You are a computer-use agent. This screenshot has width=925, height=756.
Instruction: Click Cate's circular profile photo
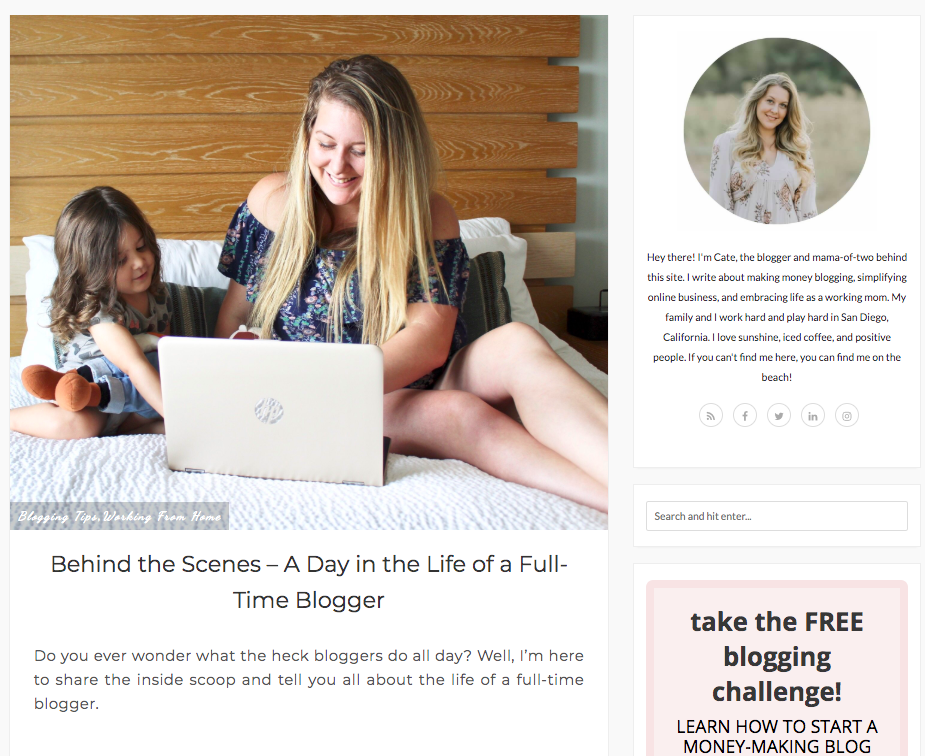click(x=776, y=131)
